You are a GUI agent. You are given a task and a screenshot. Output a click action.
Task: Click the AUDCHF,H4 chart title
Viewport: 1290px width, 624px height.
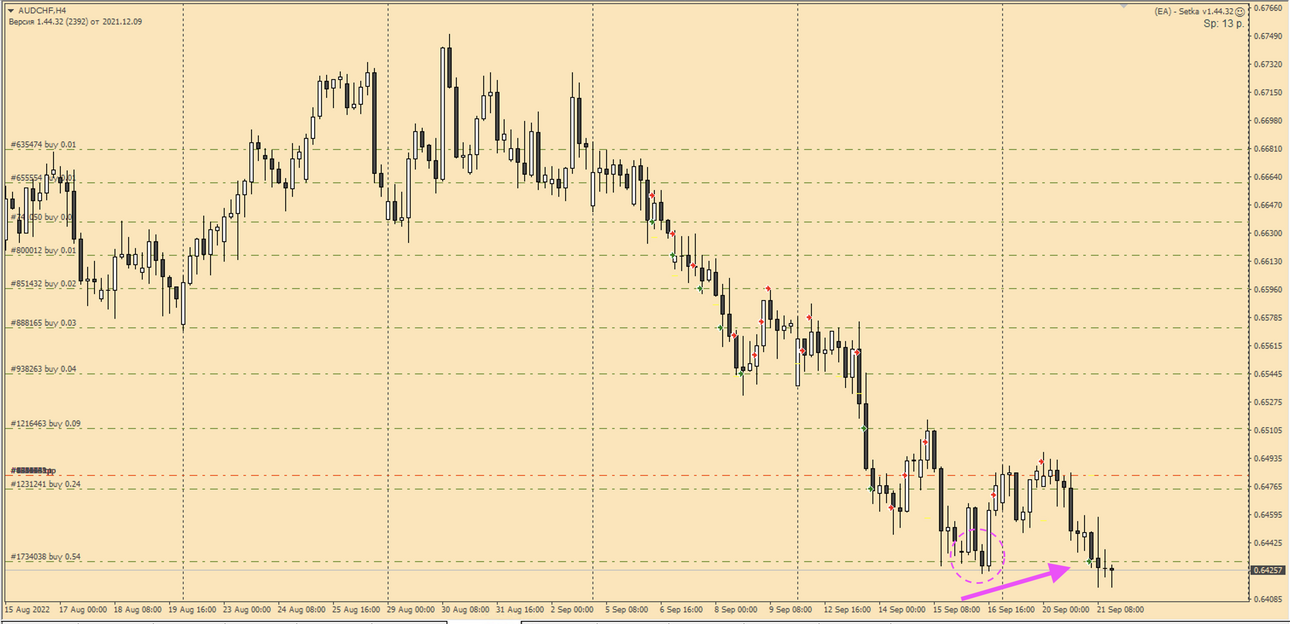pyautogui.click(x=42, y=10)
